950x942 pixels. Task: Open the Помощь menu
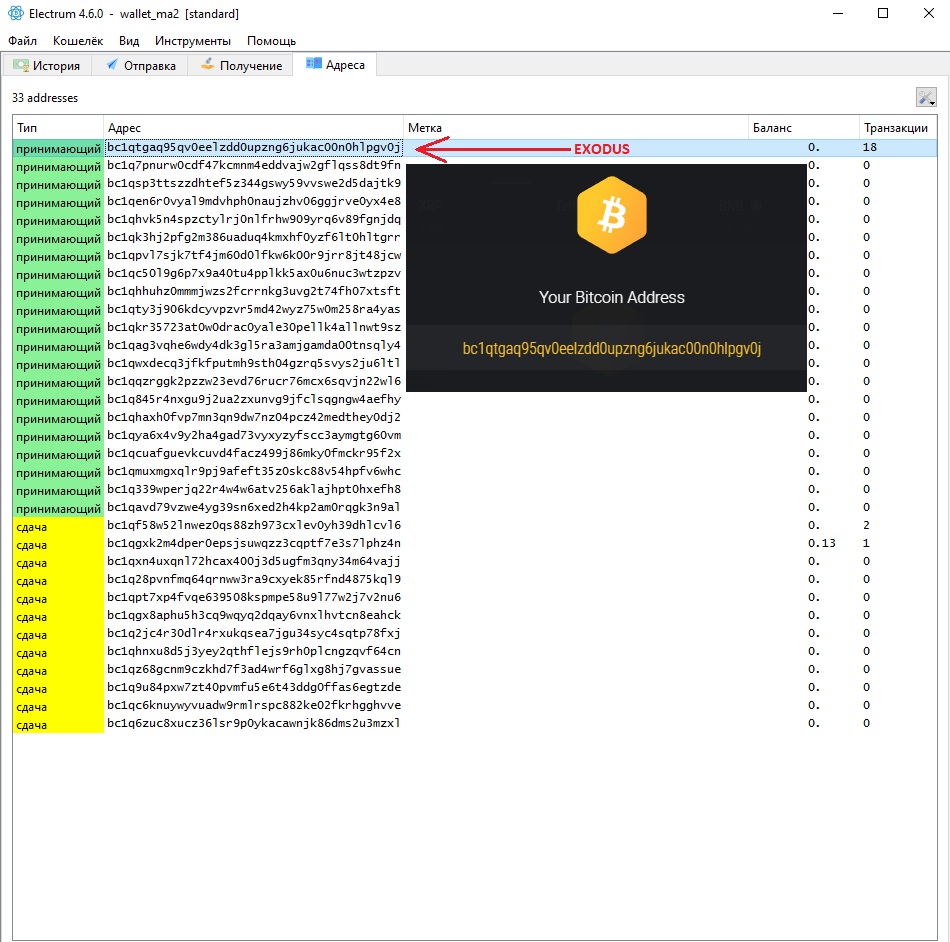click(271, 41)
